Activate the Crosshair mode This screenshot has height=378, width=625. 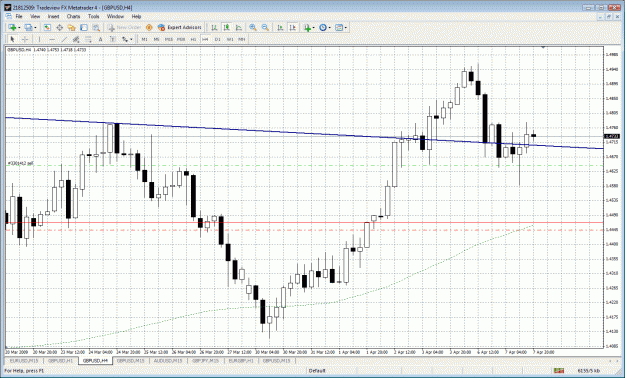point(25,39)
